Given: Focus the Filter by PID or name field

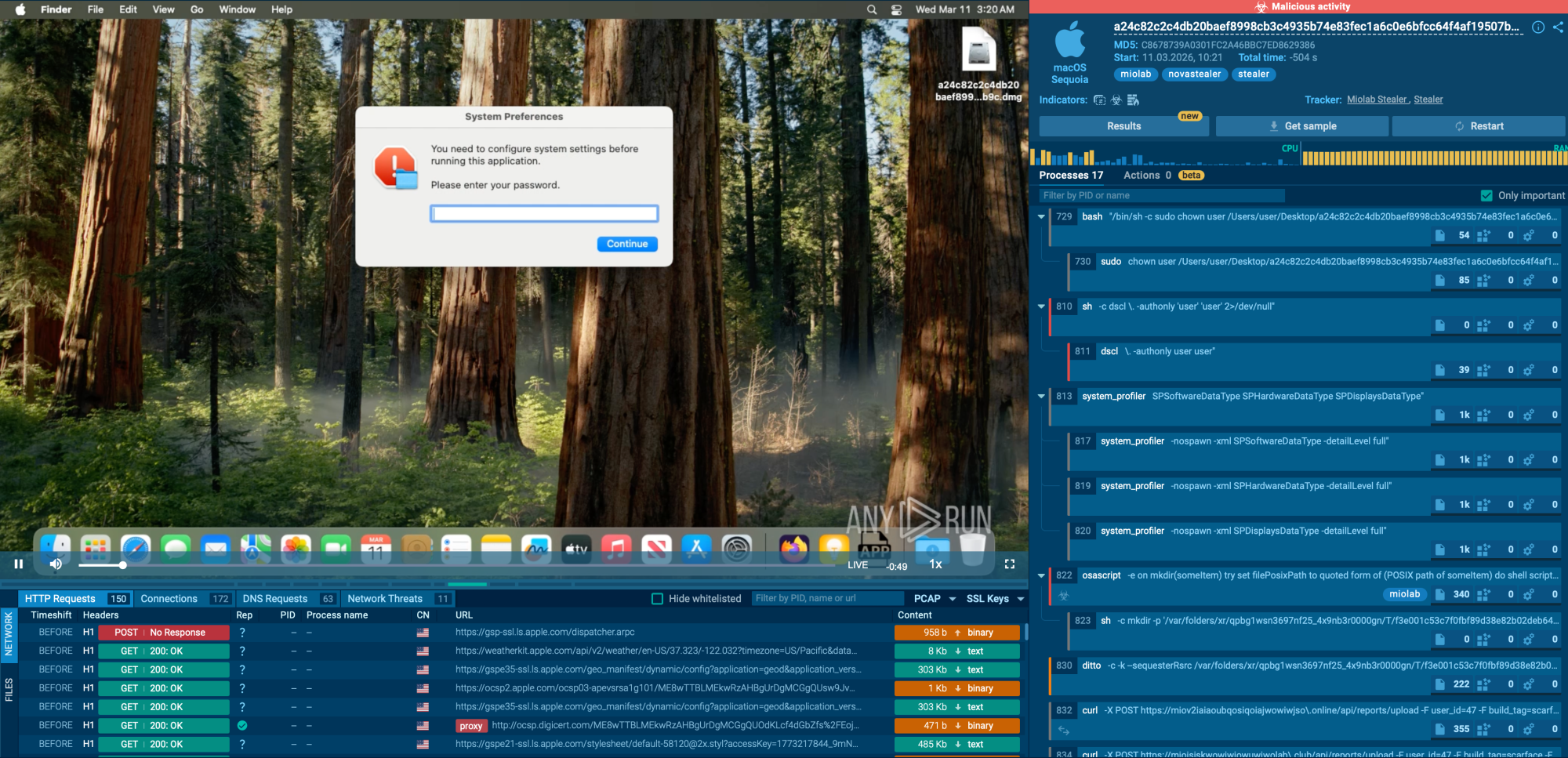Looking at the screenshot, I should point(1162,196).
